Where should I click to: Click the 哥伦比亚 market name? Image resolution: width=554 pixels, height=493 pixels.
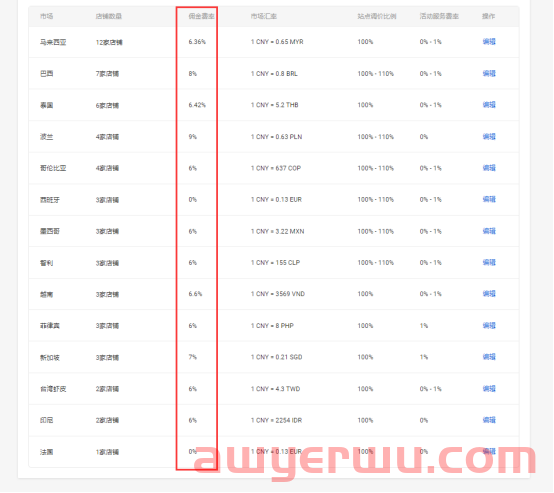[53, 168]
